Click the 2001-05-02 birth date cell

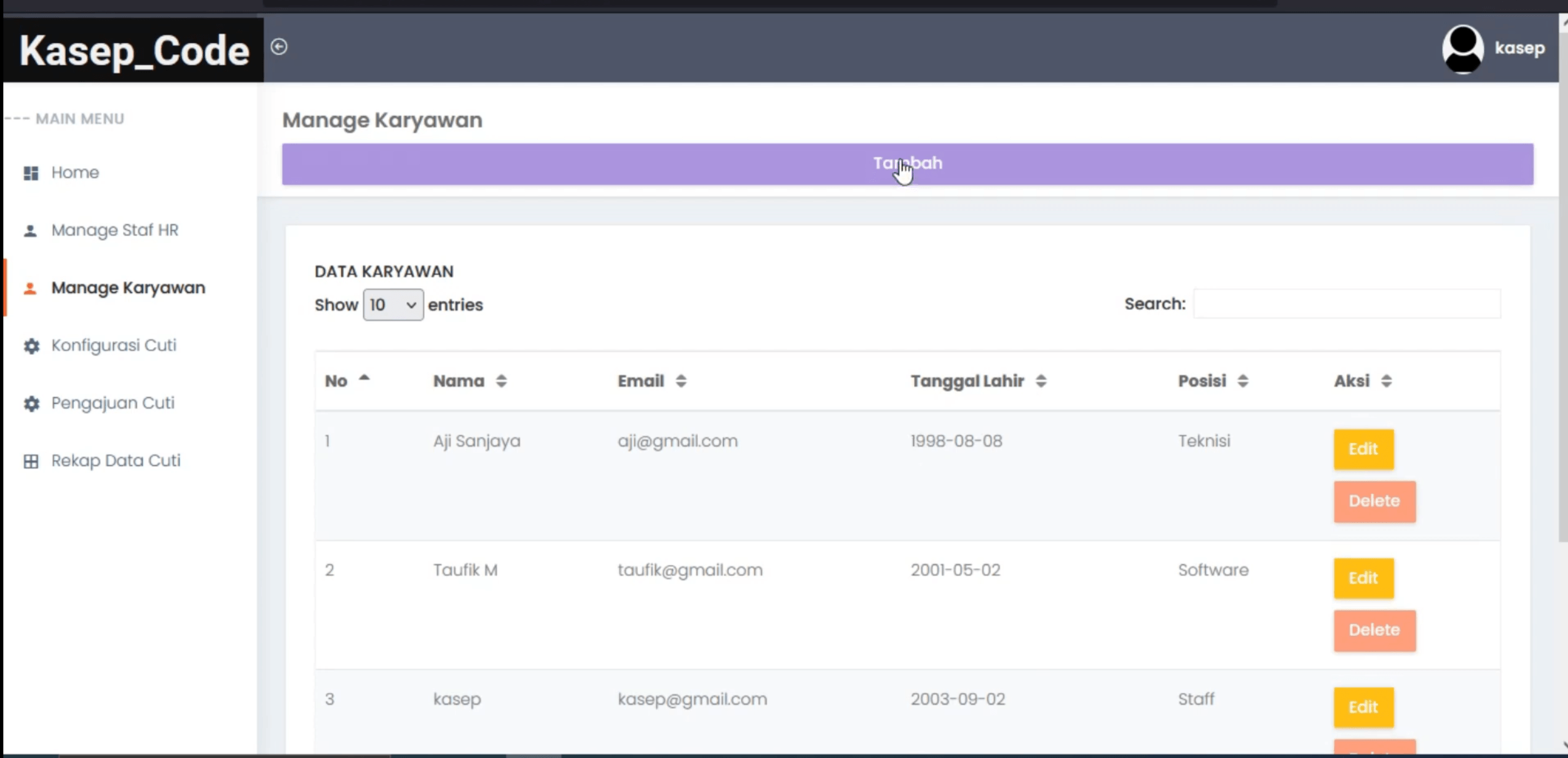(956, 570)
